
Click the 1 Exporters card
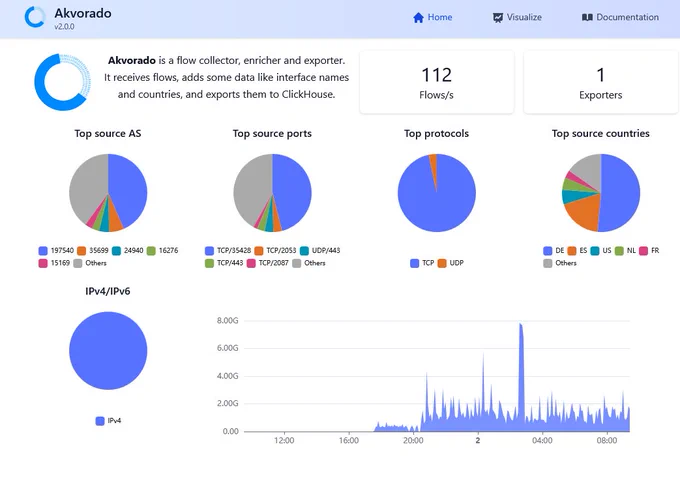click(x=601, y=82)
